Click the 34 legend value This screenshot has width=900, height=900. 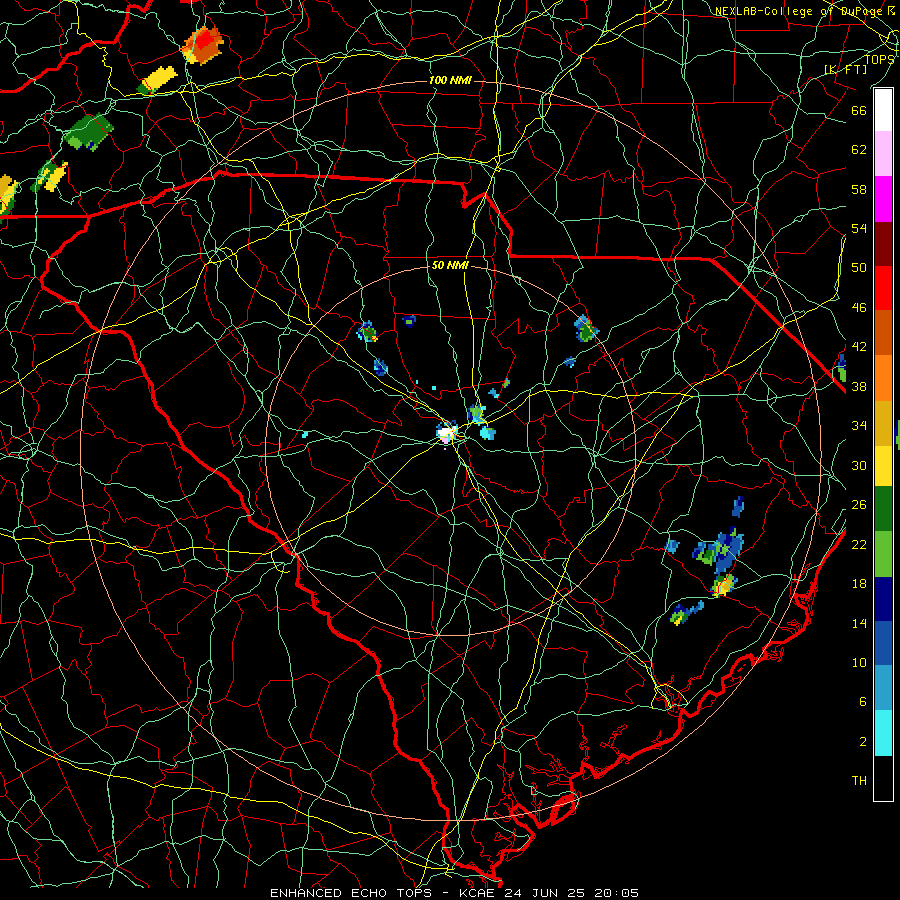859,425
